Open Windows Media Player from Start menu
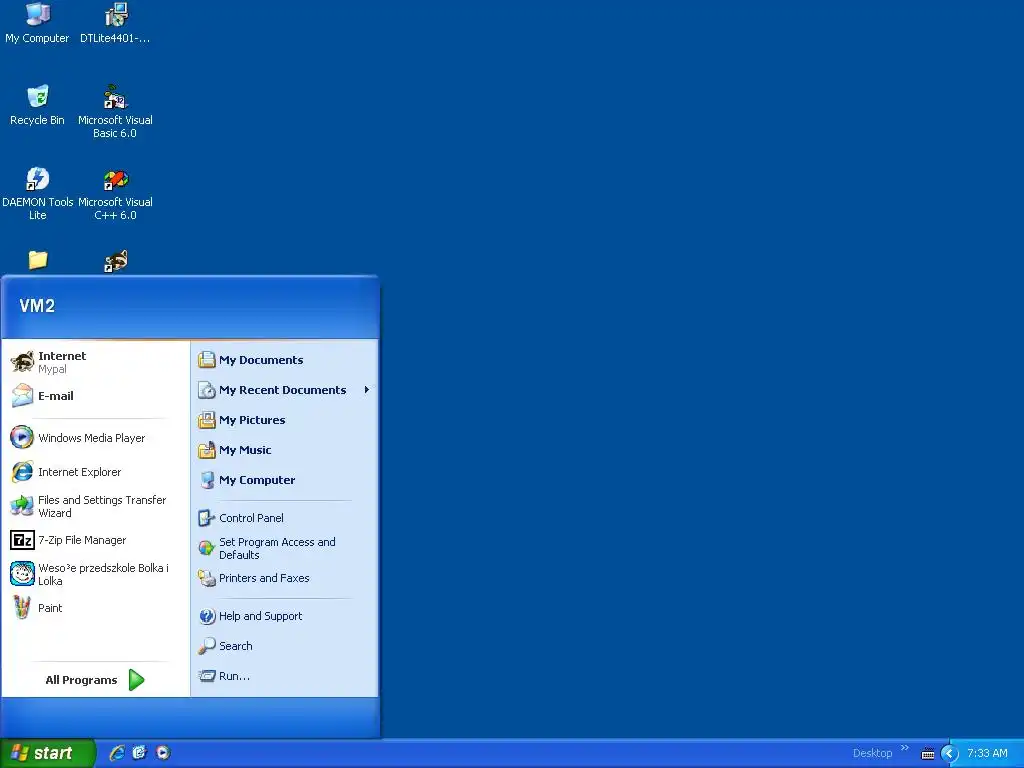This screenshot has width=1024, height=768. (96, 438)
